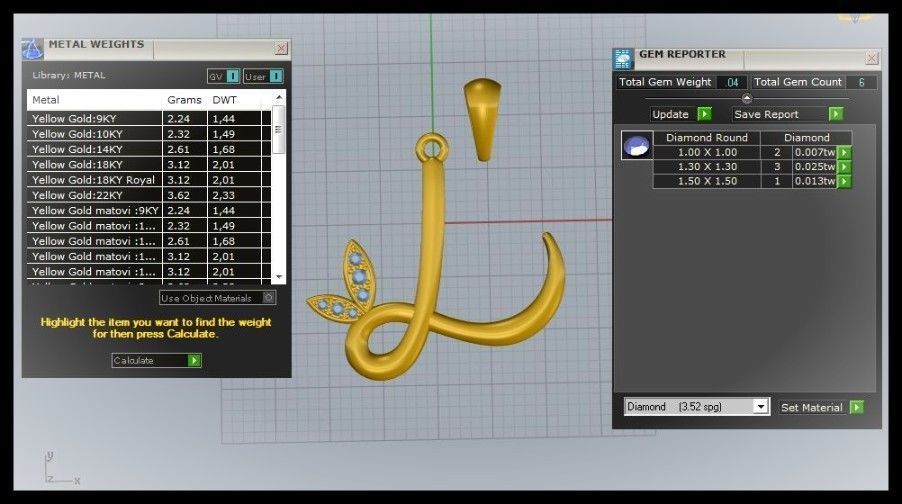The height and width of the screenshot is (504, 902).
Task: Click the Calculate button
Action: (x=156, y=360)
